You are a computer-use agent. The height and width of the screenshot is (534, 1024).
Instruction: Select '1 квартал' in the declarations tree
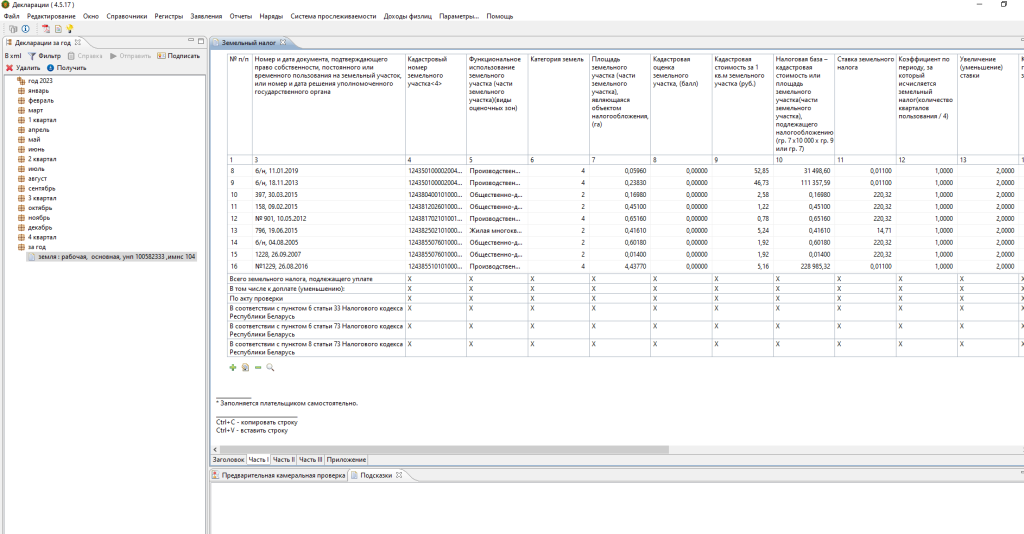pyautogui.click(x=41, y=120)
